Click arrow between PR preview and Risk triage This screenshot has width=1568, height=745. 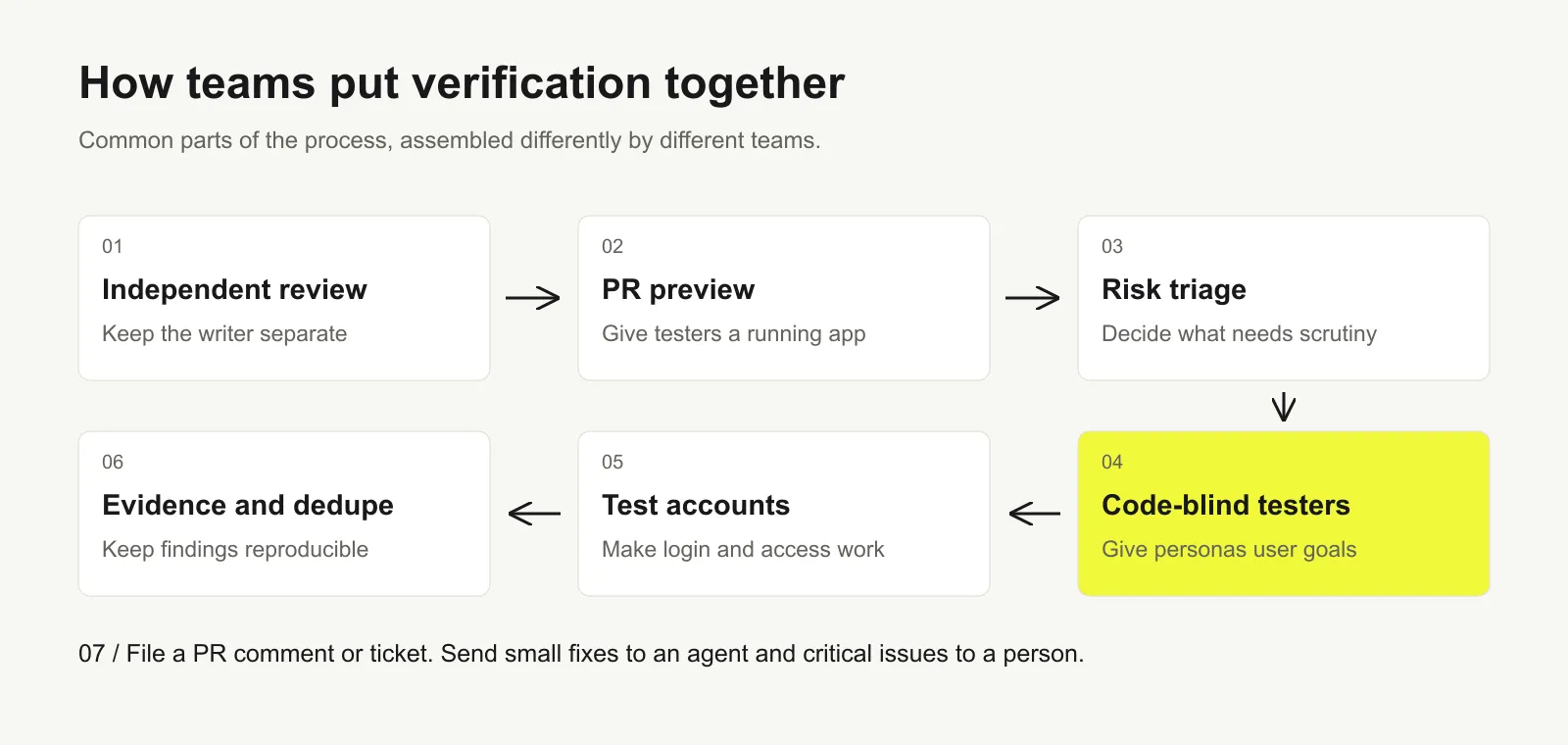(1033, 298)
